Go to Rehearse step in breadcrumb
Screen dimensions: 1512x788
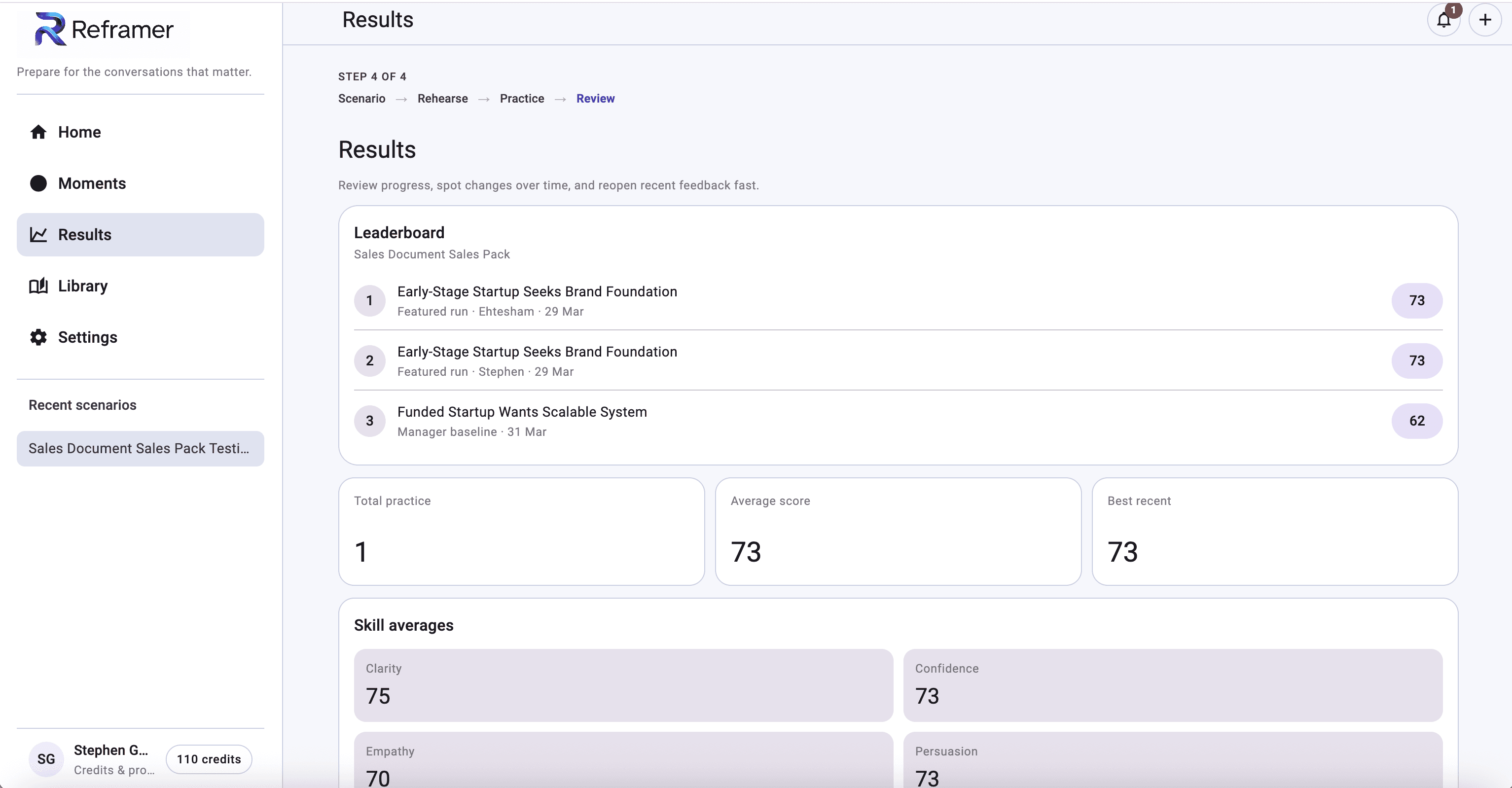coord(442,99)
